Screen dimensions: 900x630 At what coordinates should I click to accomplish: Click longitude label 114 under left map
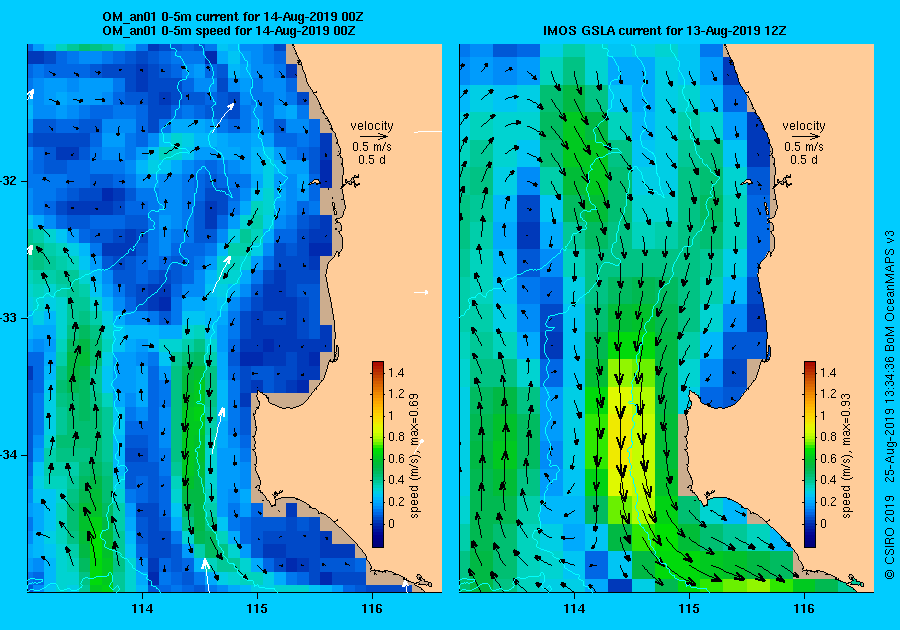click(142, 609)
